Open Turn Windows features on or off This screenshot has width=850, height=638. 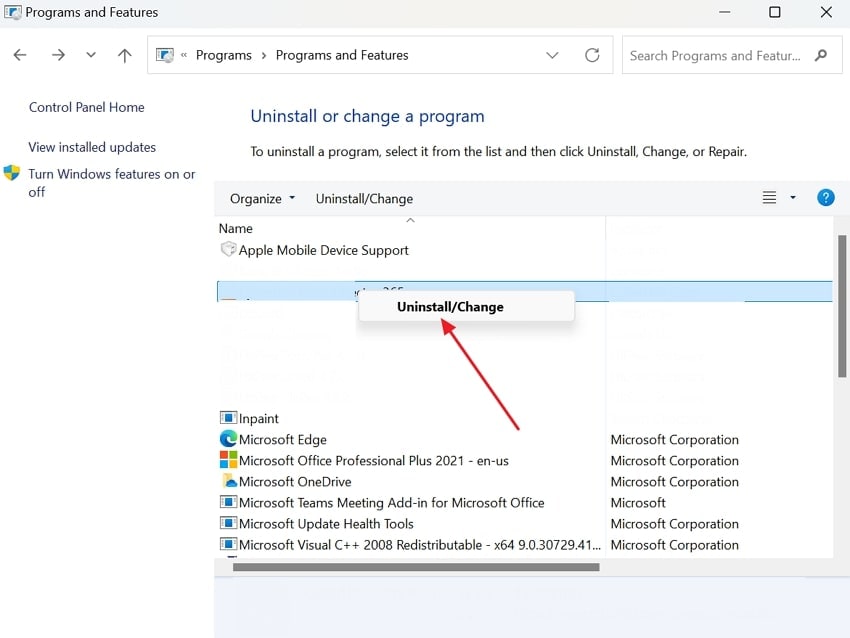point(112,183)
